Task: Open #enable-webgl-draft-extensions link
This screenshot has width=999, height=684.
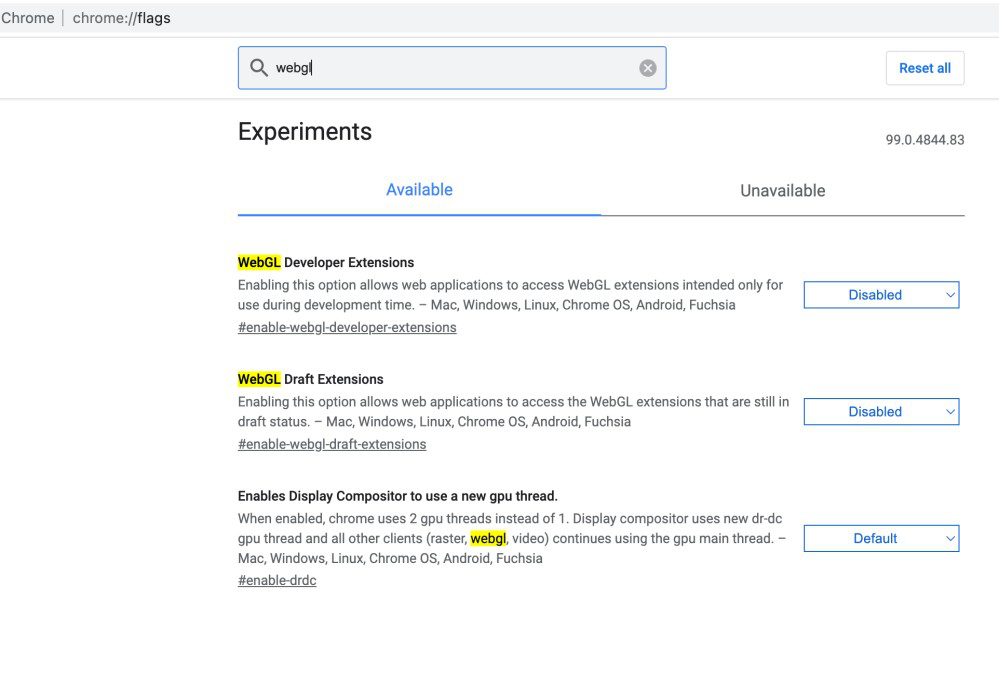Action: [332, 445]
